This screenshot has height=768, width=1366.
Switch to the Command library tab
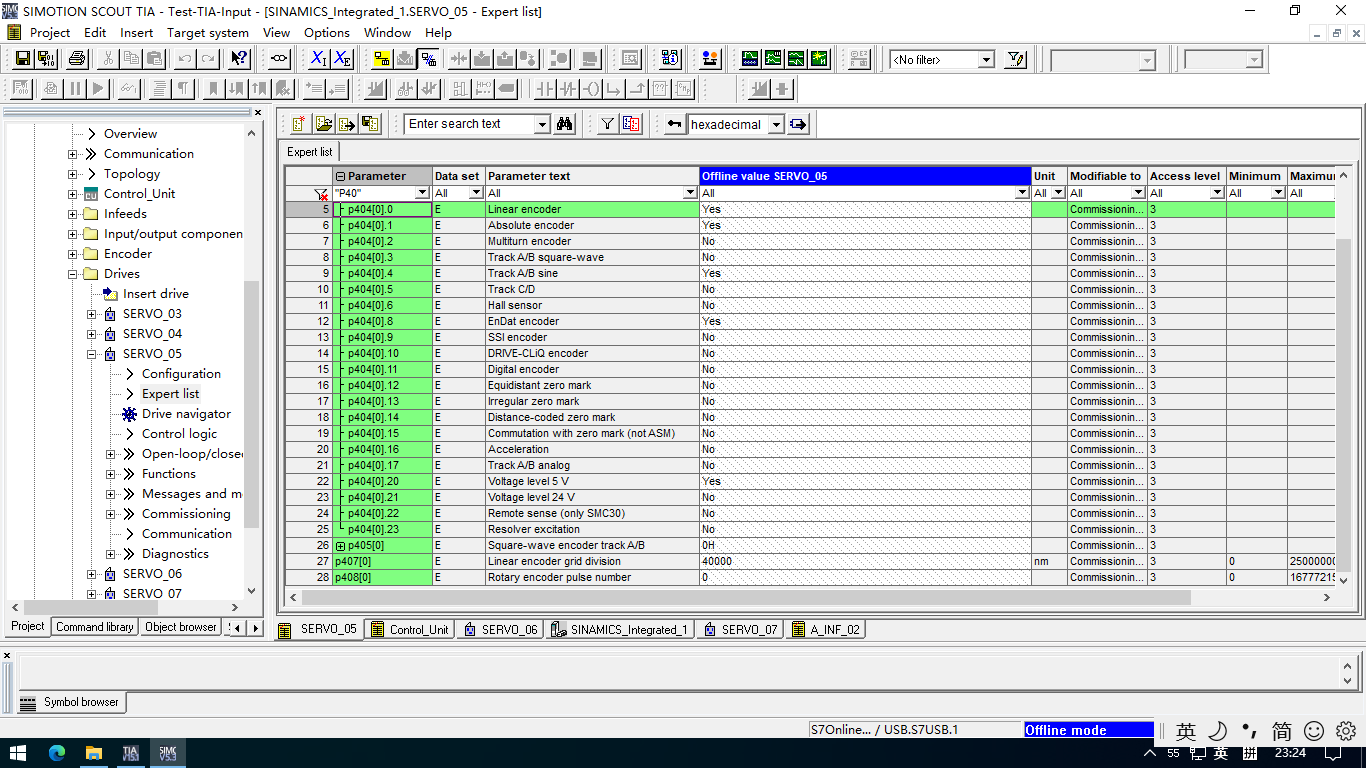coord(94,627)
